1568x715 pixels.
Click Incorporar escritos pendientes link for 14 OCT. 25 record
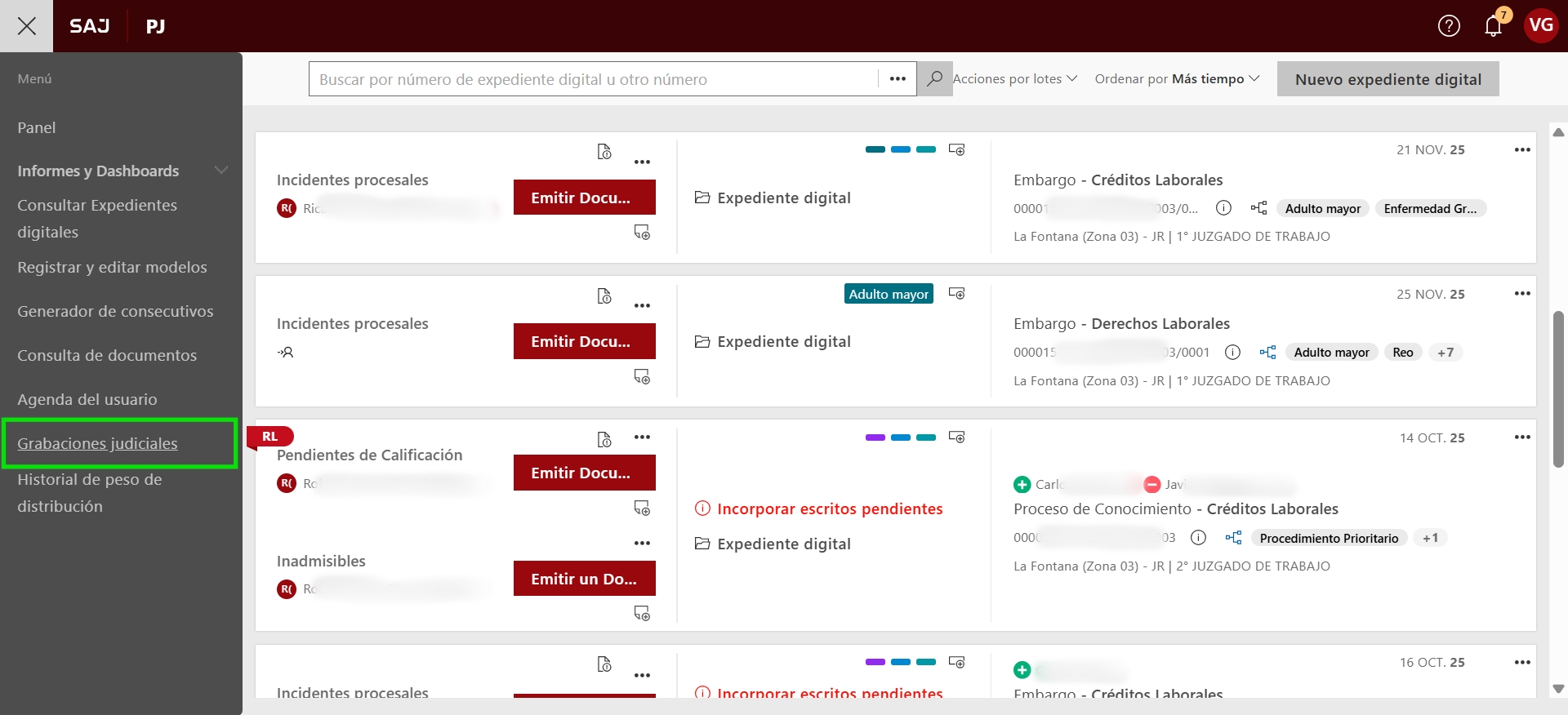(x=830, y=508)
